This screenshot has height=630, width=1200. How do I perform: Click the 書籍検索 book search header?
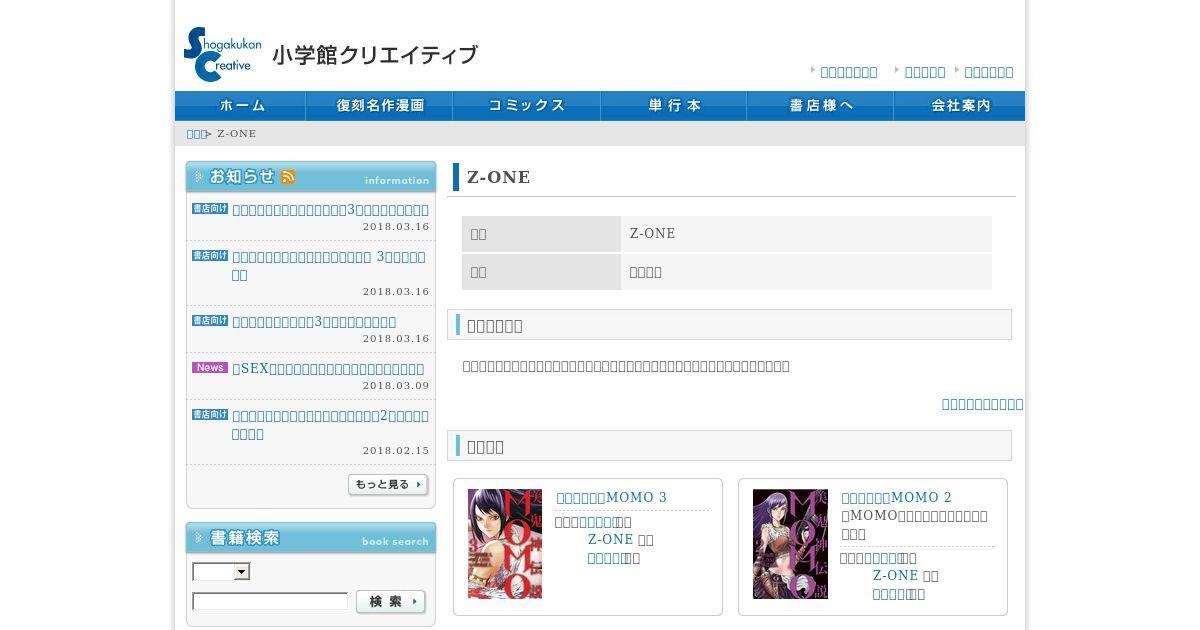[x=311, y=538]
